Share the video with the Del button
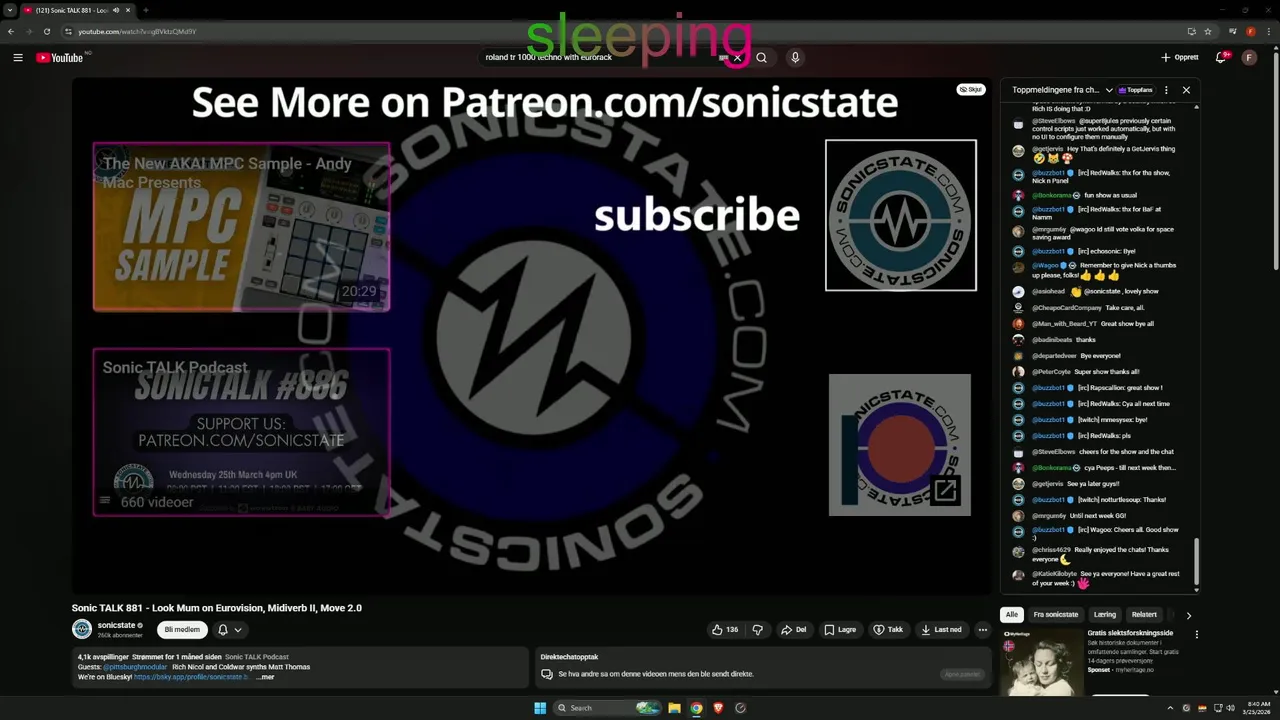The image size is (1280, 720). tap(794, 630)
